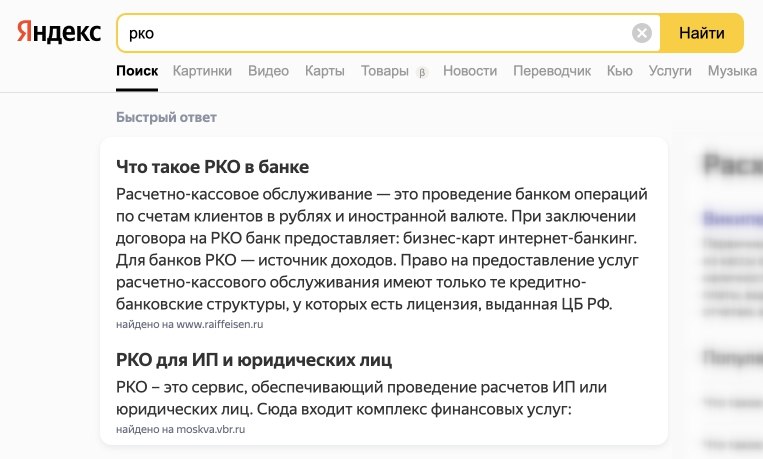Click the 'Быстрый ответ' section label
Image resolution: width=763 pixels, height=459 pixels.
[166, 117]
